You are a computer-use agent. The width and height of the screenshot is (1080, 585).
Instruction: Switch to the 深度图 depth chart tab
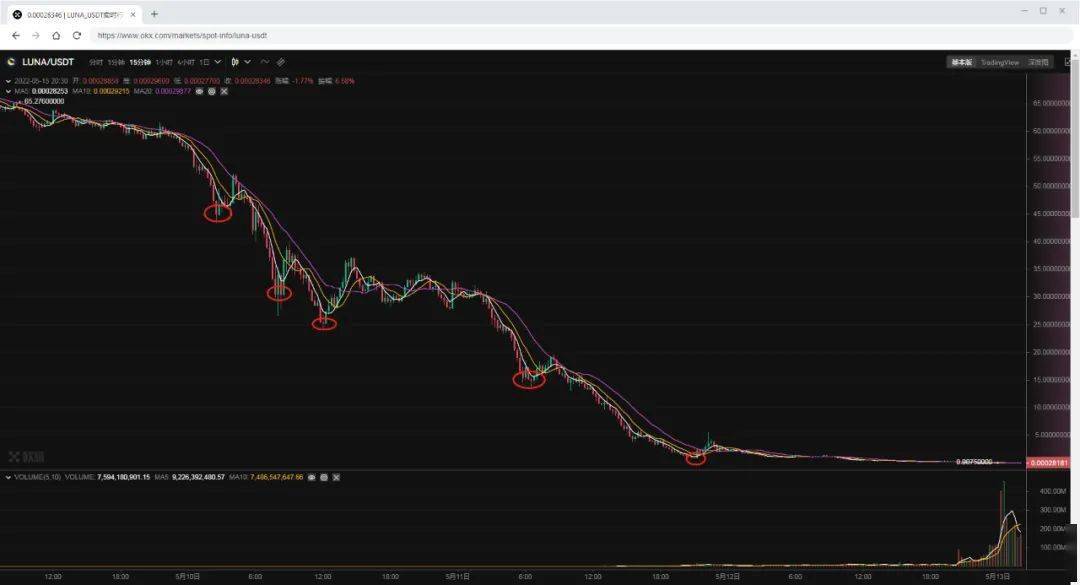coord(1038,62)
